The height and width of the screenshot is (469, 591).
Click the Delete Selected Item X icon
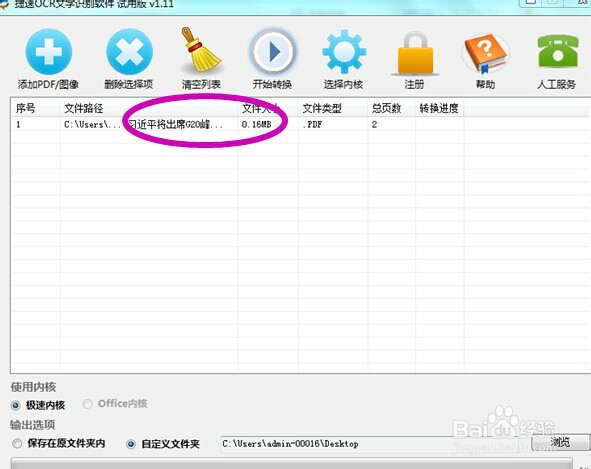tap(129, 52)
